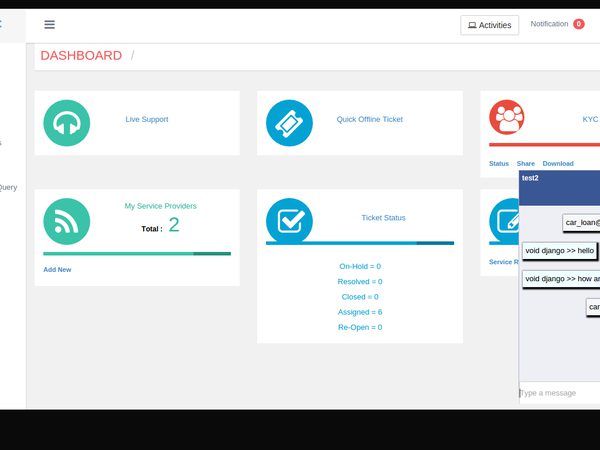Click the KYC Share link
The image size is (600, 450).
[x=526, y=163]
